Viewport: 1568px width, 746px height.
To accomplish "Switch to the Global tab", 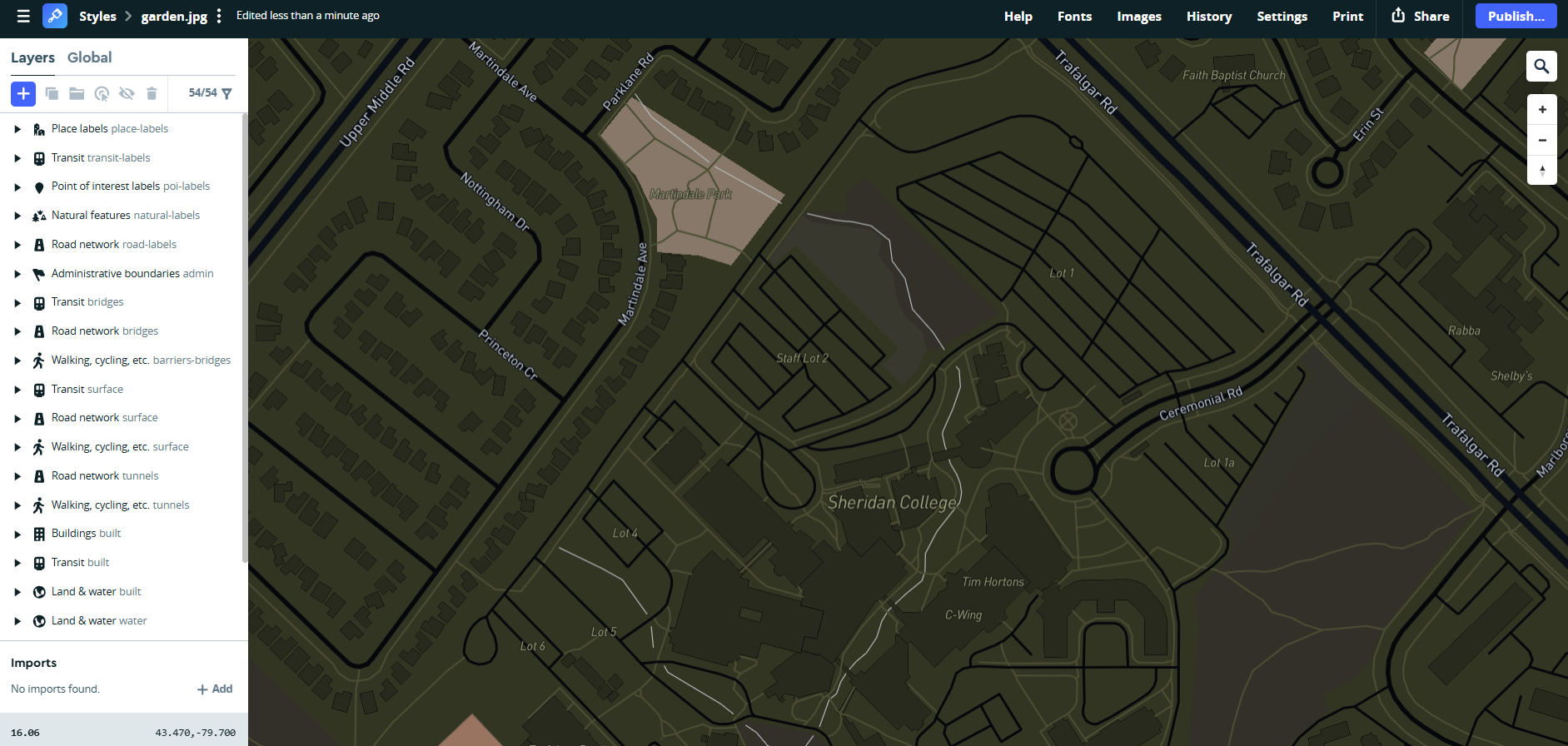I will pyautogui.click(x=89, y=57).
